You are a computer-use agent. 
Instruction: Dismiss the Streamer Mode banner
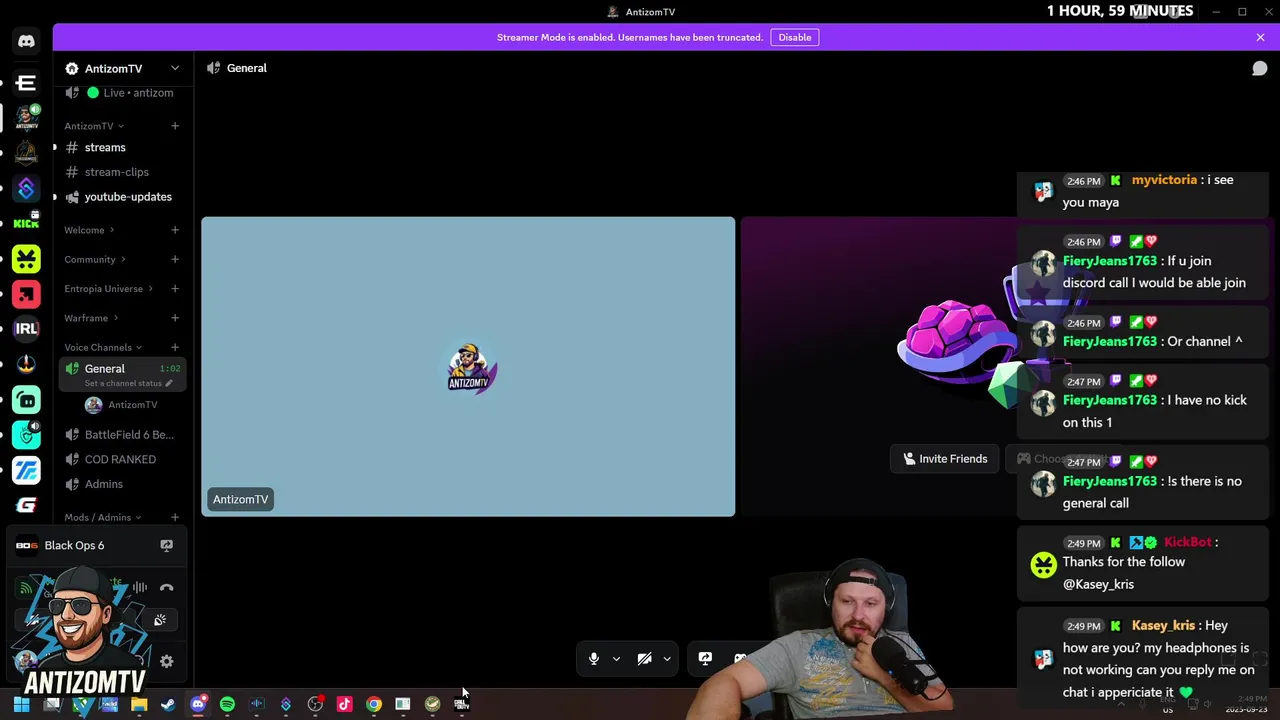(1260, 37)
